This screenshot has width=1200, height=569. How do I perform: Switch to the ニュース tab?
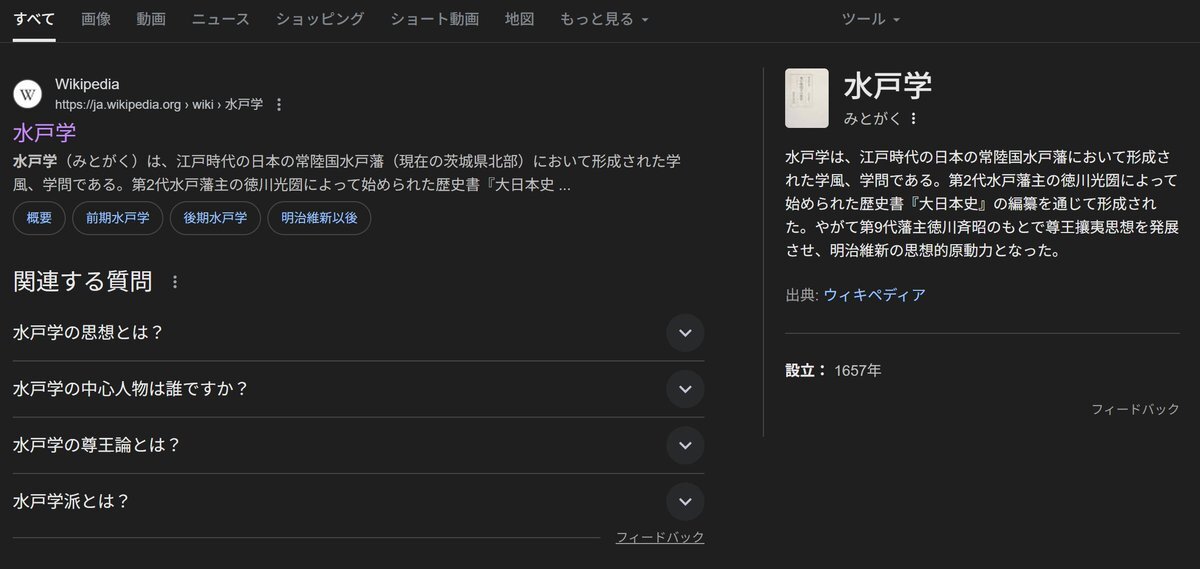click(221, 19)
